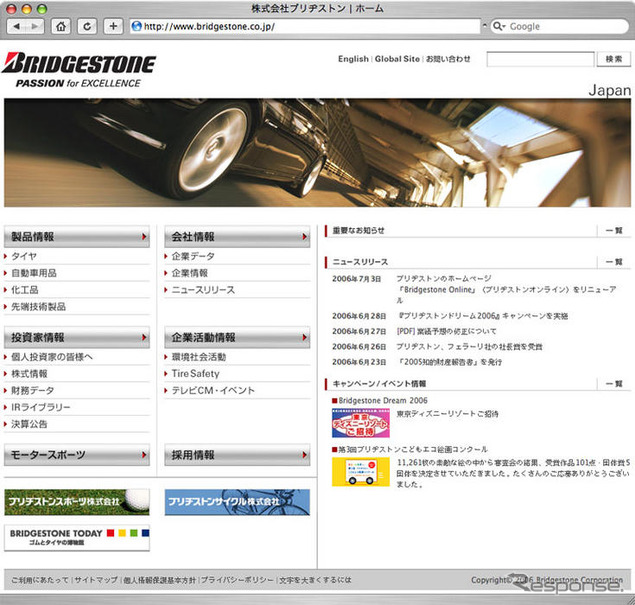Screen dimensions: 635x605
Task: Click the red arrow on モータースポーツ header
Action: pyautogui.click(x=144, y=455)
